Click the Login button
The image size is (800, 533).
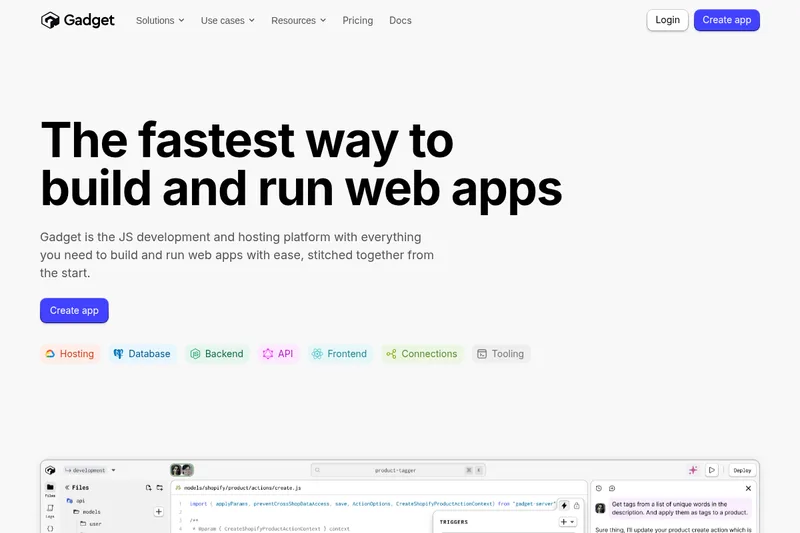tap(667, 20)
